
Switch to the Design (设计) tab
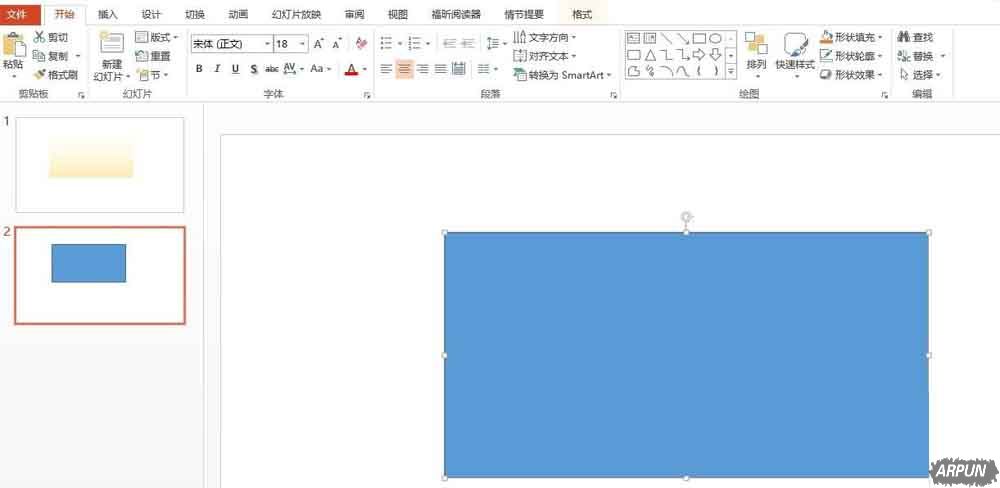(x=151, y=14)
